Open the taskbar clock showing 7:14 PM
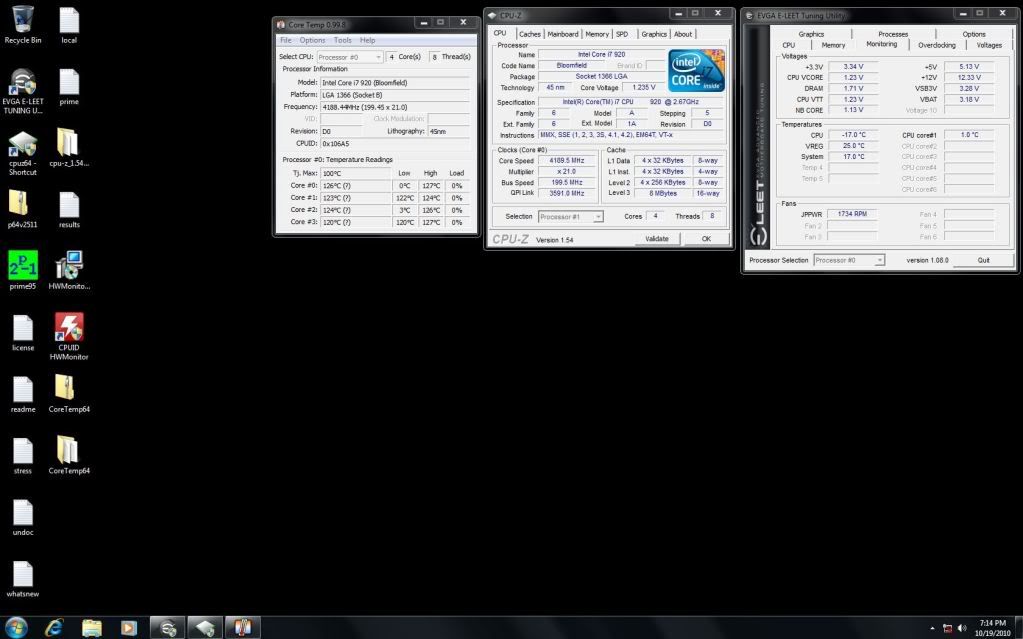This screenshot has width=1023, height=639. [993, 628]
